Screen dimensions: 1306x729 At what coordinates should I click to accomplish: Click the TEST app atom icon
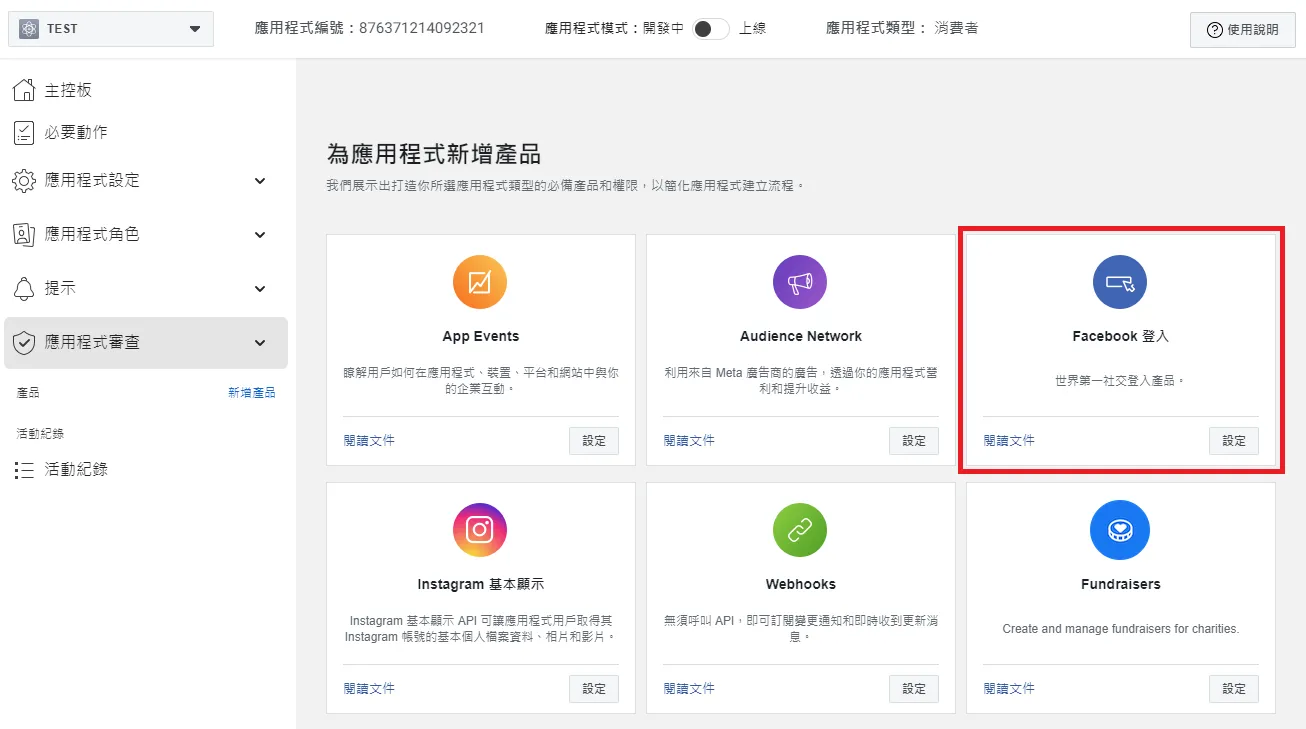click(28, 29)
